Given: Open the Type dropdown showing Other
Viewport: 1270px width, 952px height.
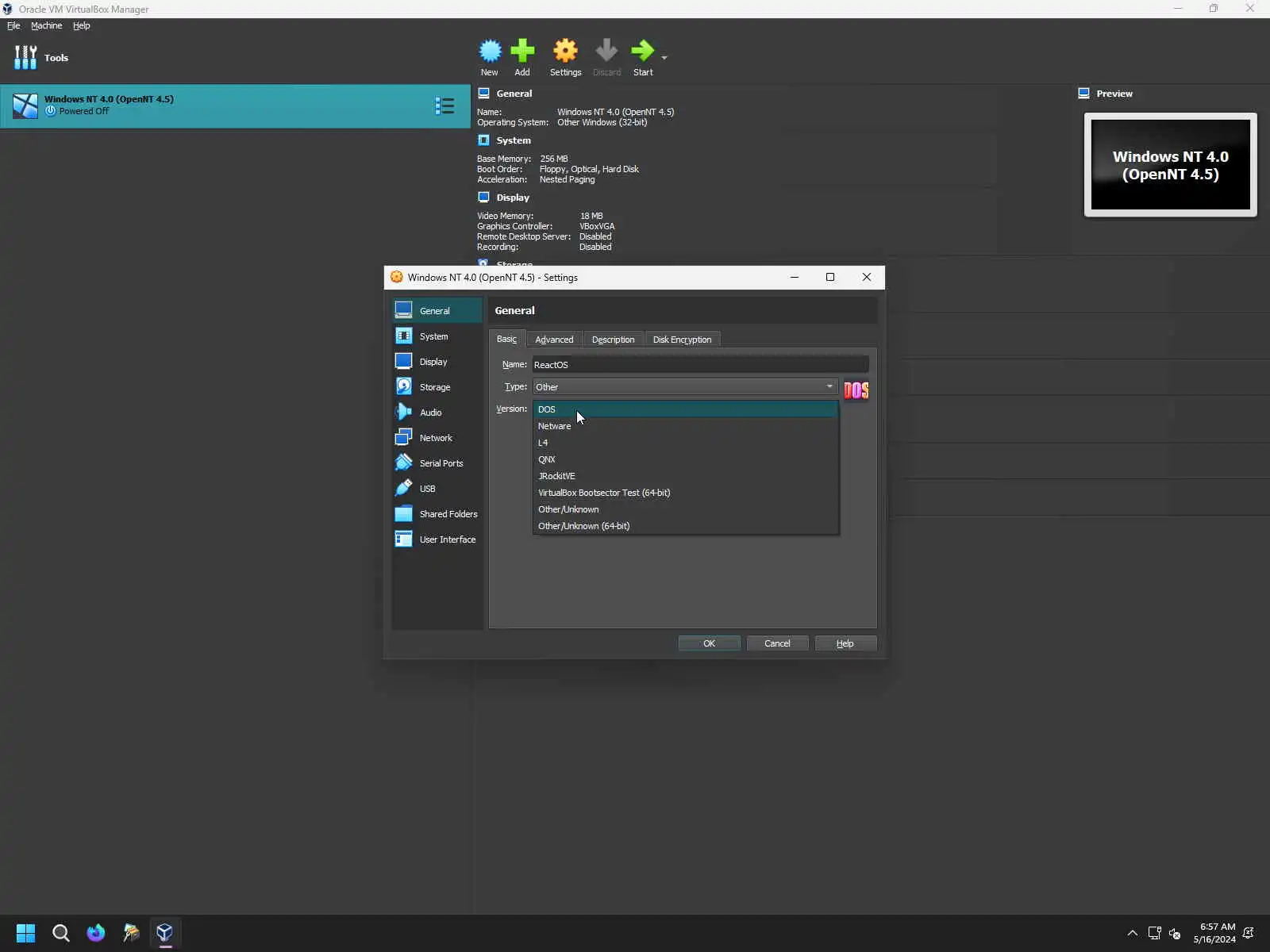Looking at the screenshot, I should pyautogui.click(x=685, y=386).
